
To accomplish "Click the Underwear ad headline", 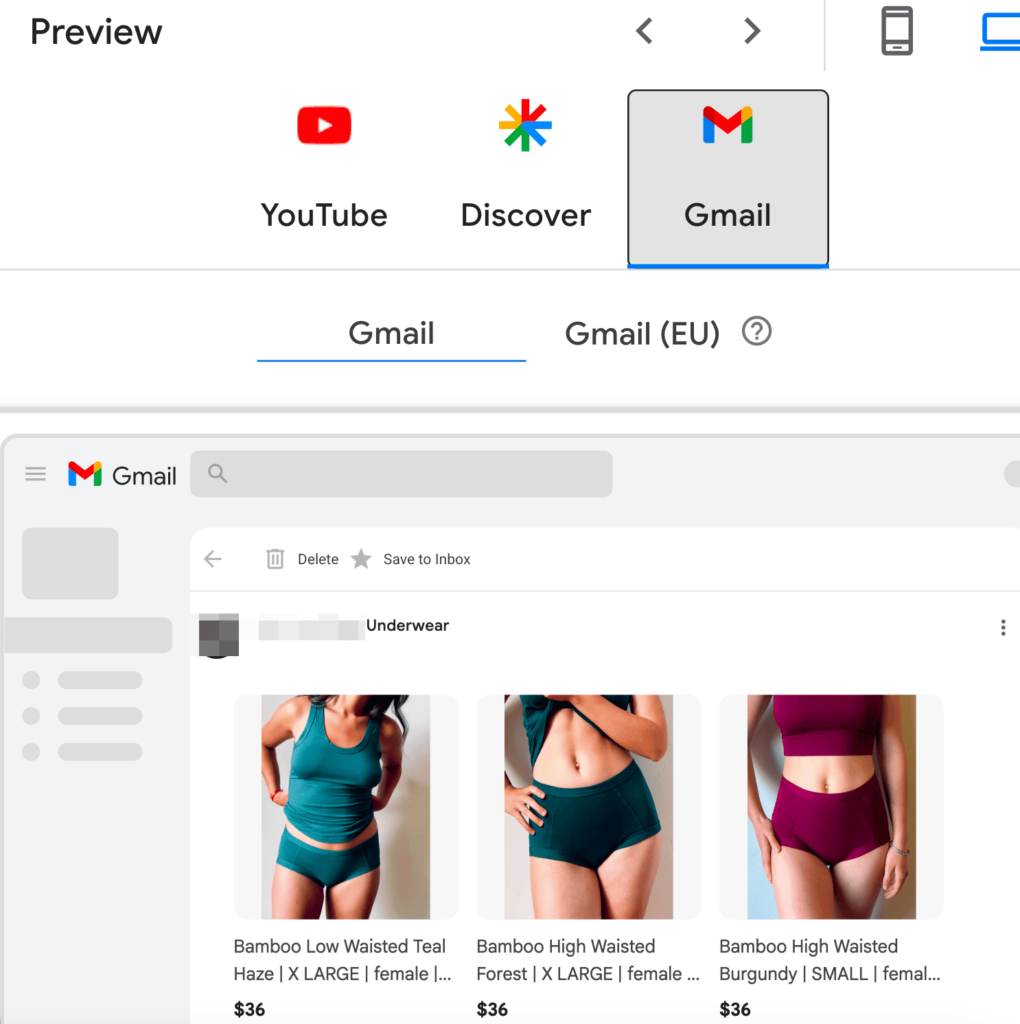I will click(x=407, y=626).
